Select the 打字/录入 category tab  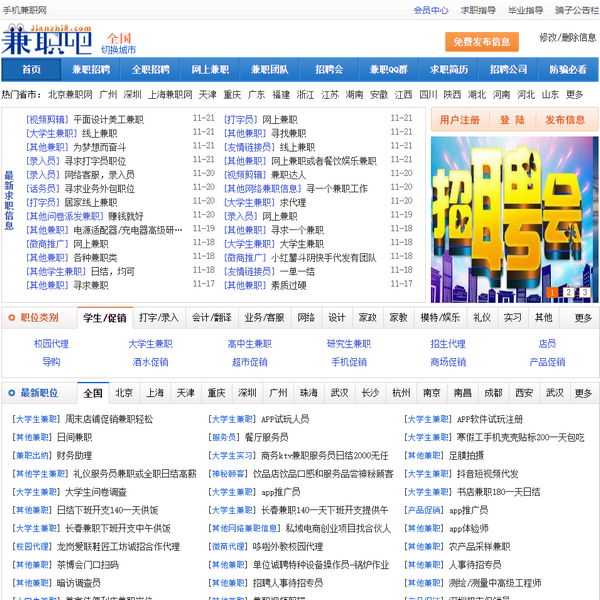tap(158, 318)
